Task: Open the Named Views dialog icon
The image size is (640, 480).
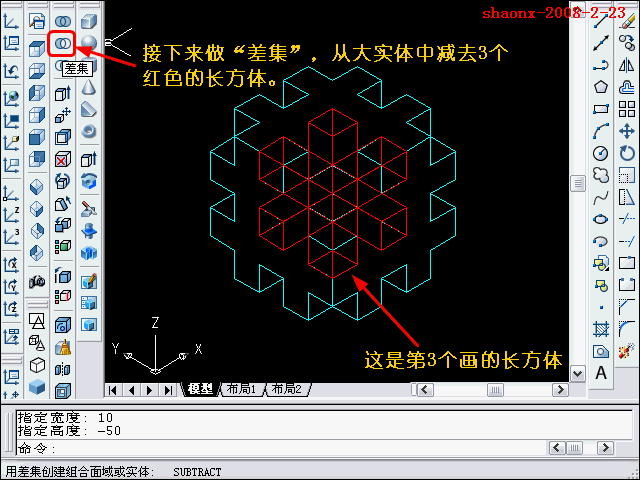Action: (x=37, y=21)
